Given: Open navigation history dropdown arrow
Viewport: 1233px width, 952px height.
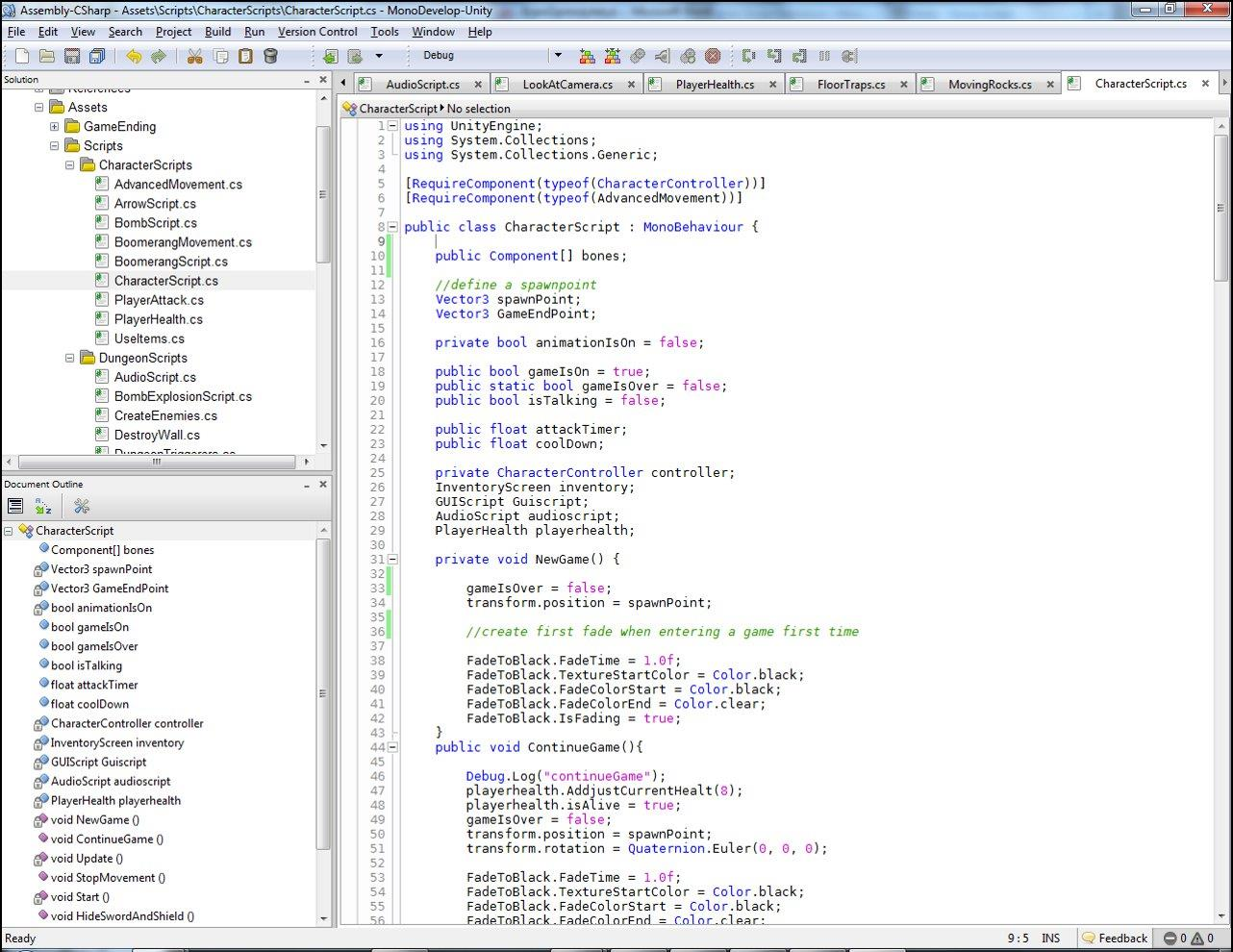Looking at the screenshot, I should click(378, 56).
